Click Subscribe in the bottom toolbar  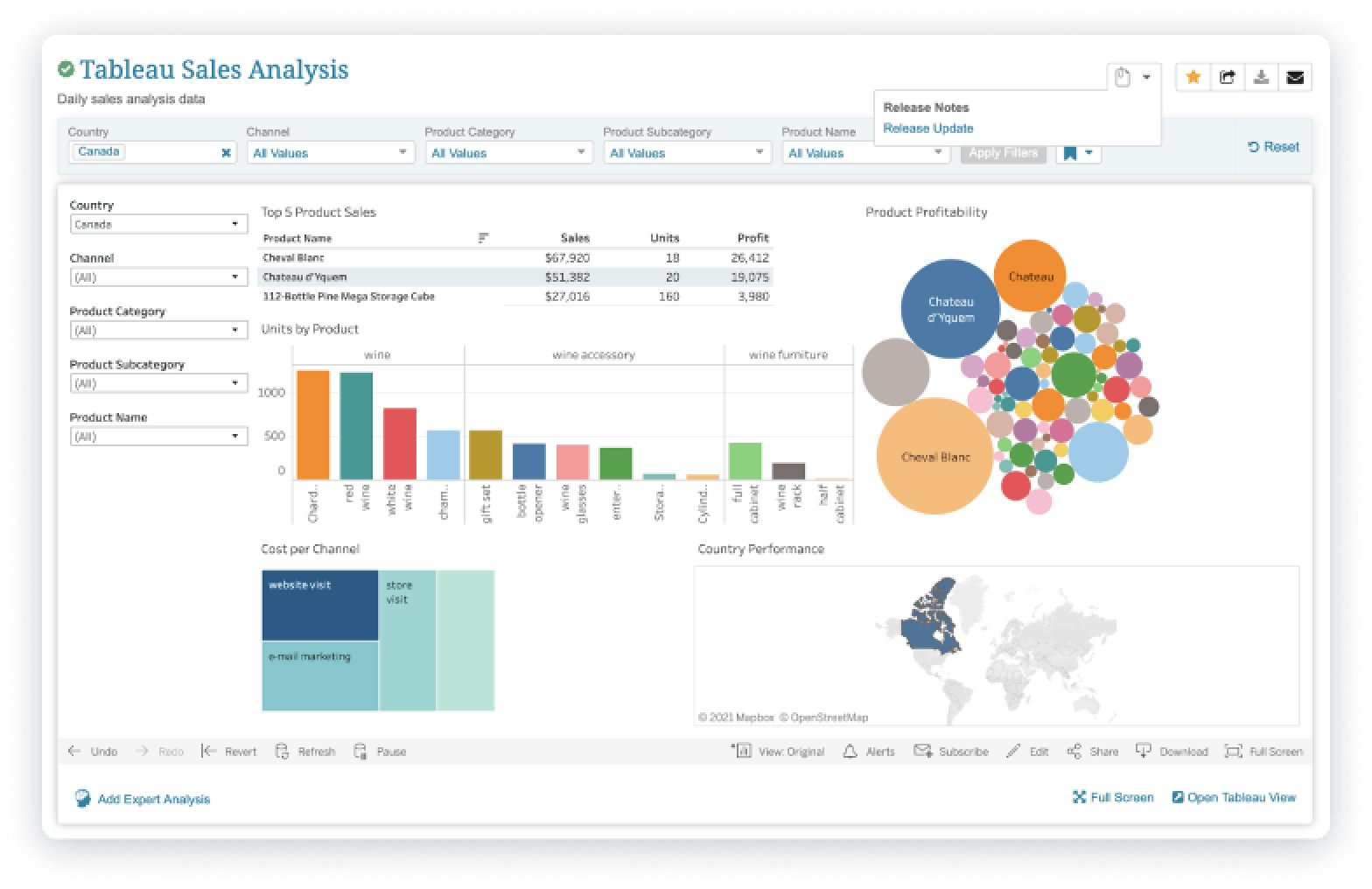click(951, 752)
